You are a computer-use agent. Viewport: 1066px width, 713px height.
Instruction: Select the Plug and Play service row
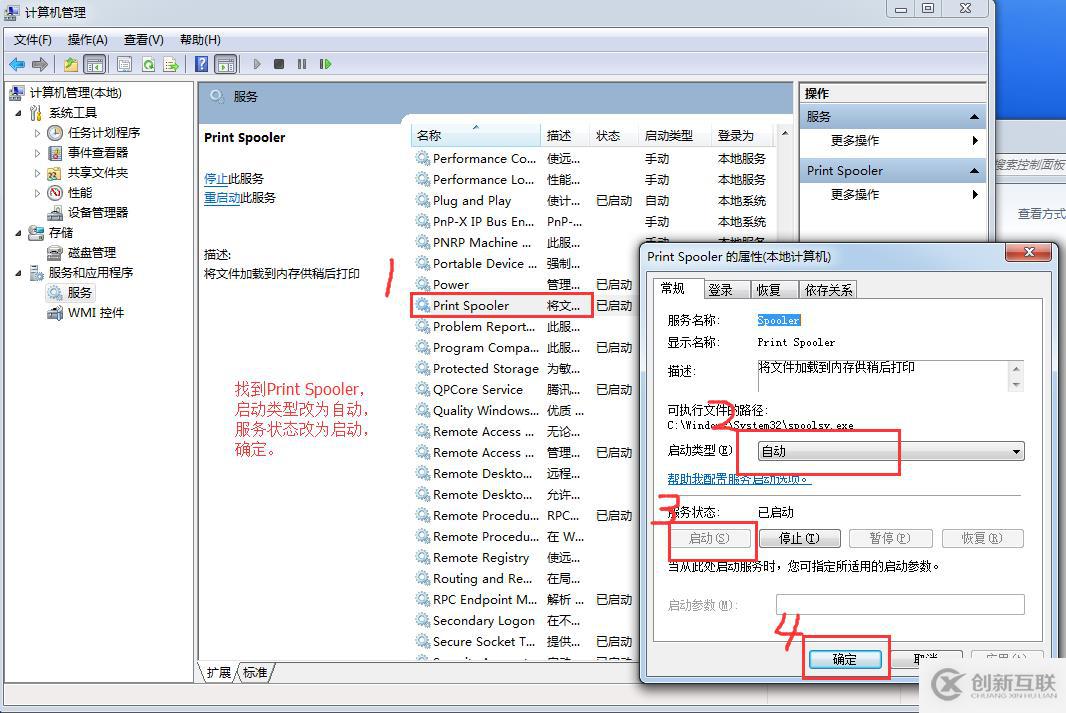click(x=593, y=201)
